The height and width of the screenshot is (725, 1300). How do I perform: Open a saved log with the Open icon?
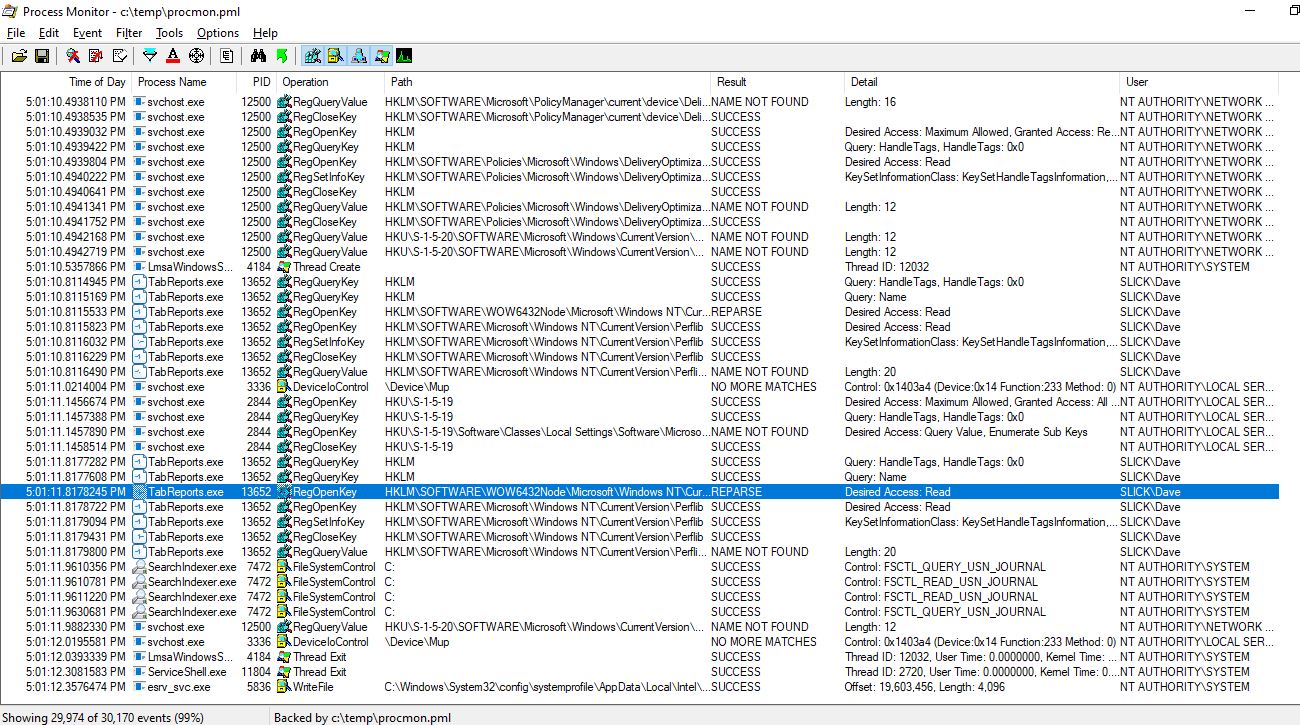pos(19,56)
